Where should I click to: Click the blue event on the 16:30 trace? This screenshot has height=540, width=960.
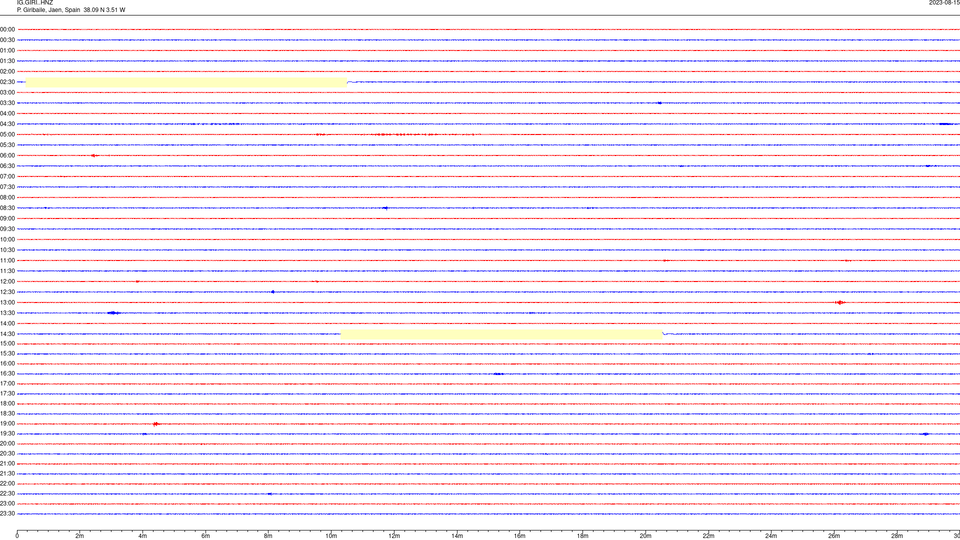point(498,373)
